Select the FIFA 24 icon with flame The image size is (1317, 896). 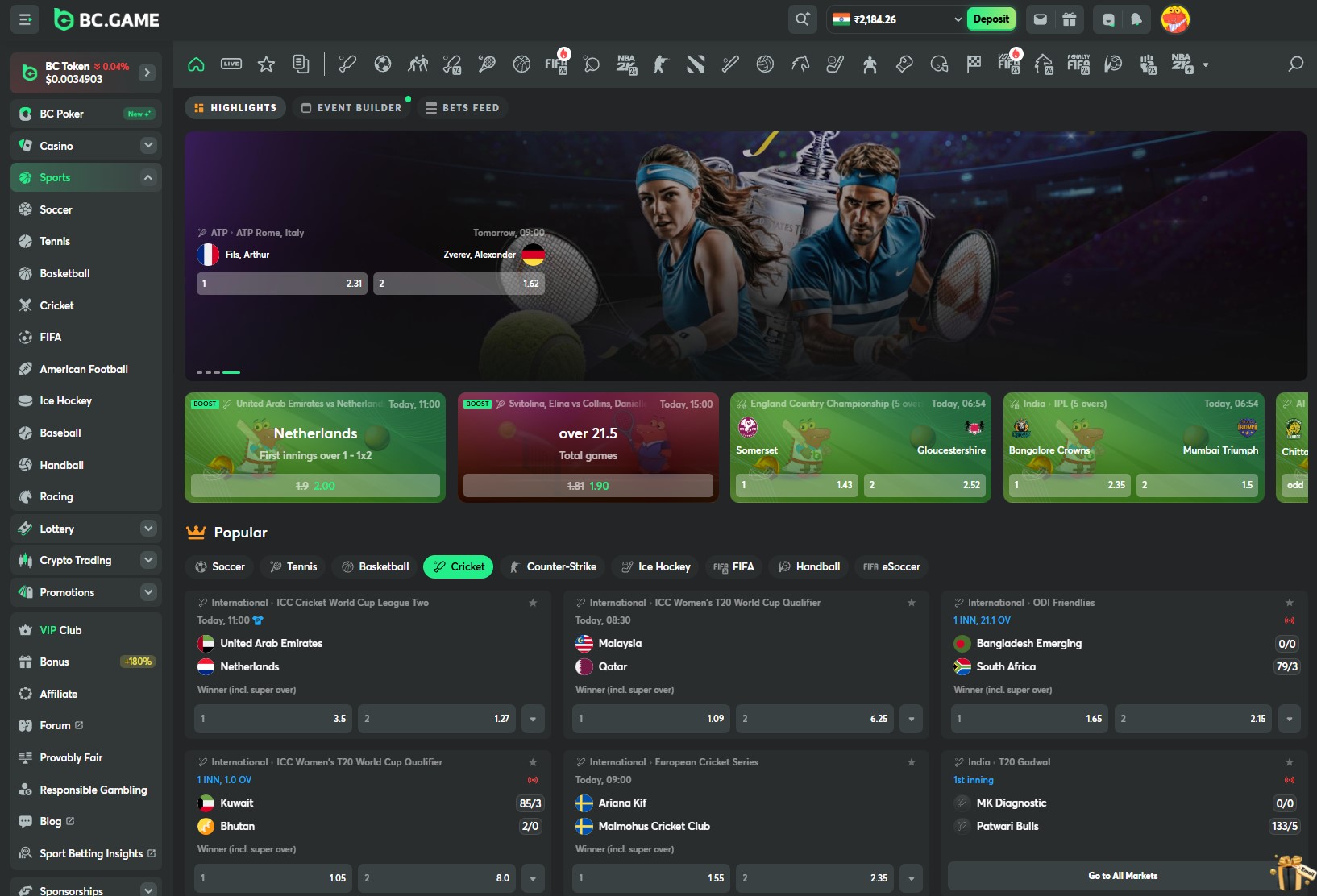[x=557, y=63]
